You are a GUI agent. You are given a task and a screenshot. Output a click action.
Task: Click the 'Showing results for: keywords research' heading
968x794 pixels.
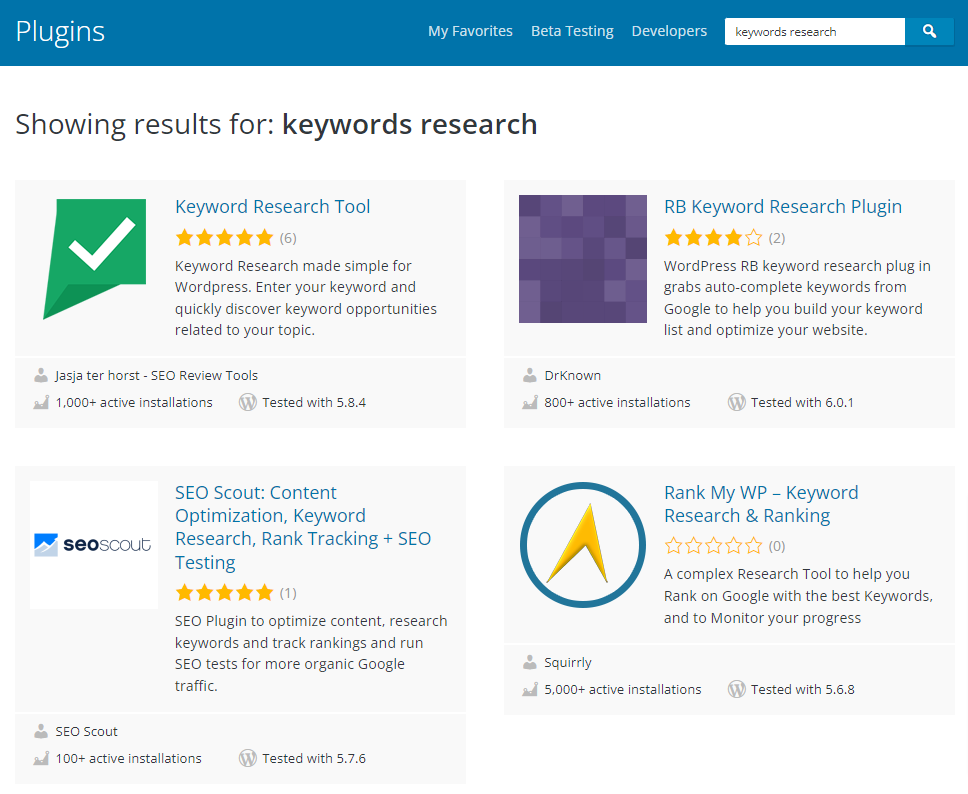point(276,124)
